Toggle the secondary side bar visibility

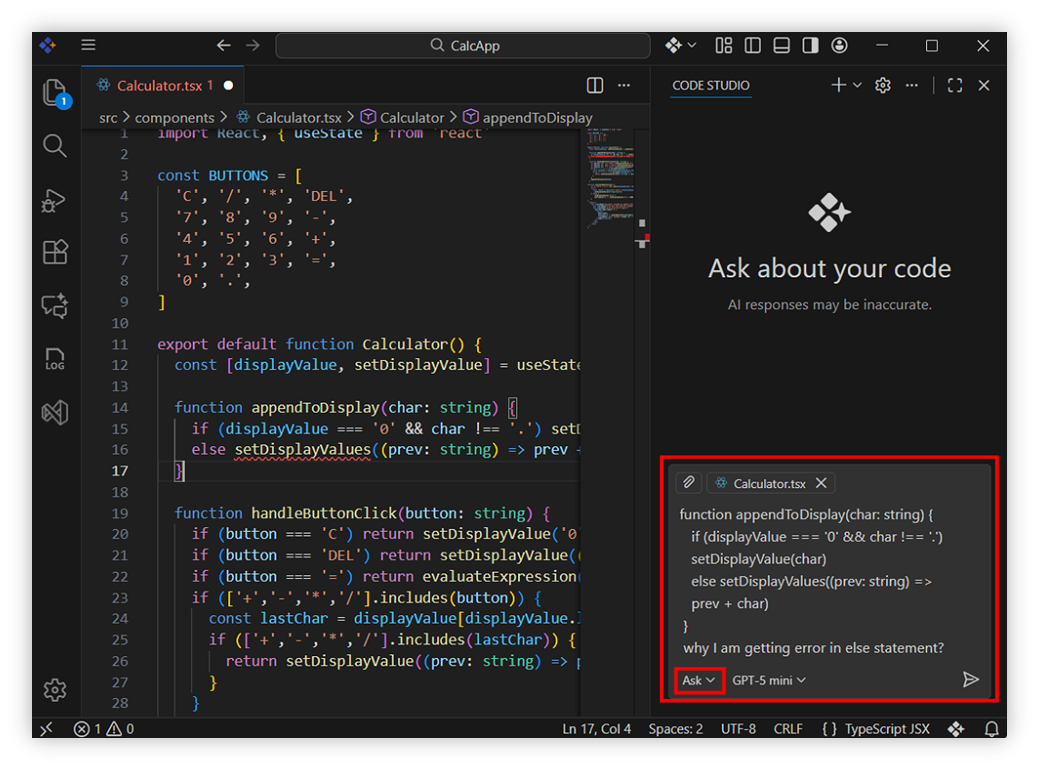tap(811, 46)
